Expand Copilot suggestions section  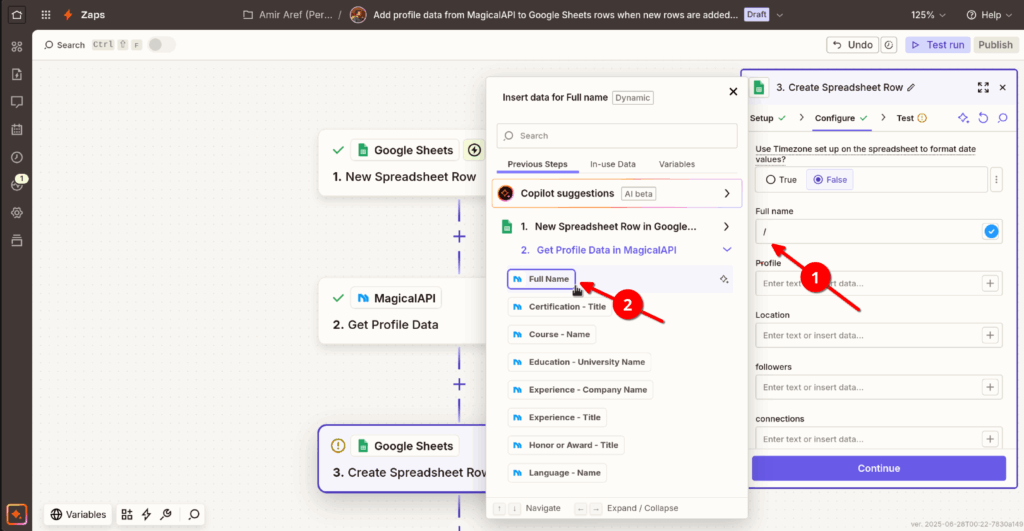tap(616, 193)
